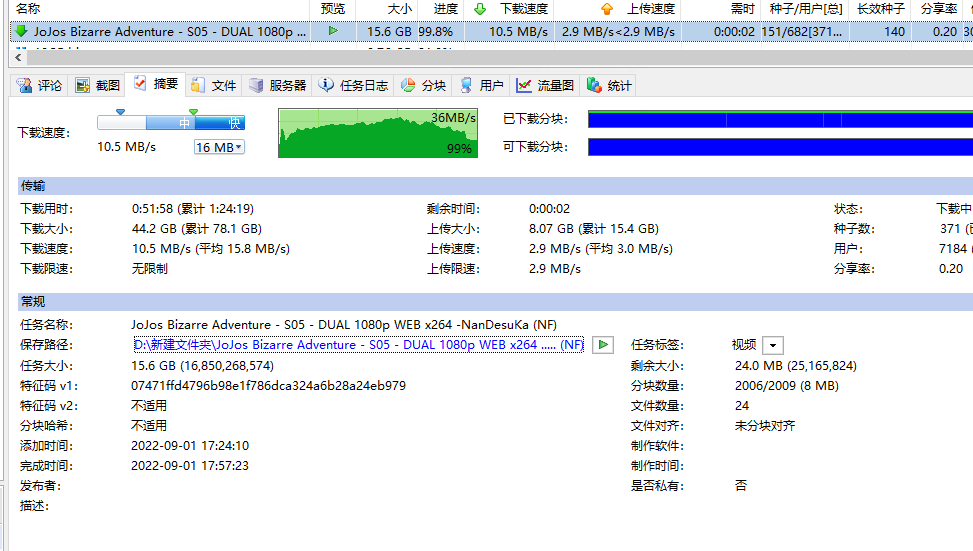
Task: View the 任务日志 (Task Log) tab
Action: click(354, 86)
